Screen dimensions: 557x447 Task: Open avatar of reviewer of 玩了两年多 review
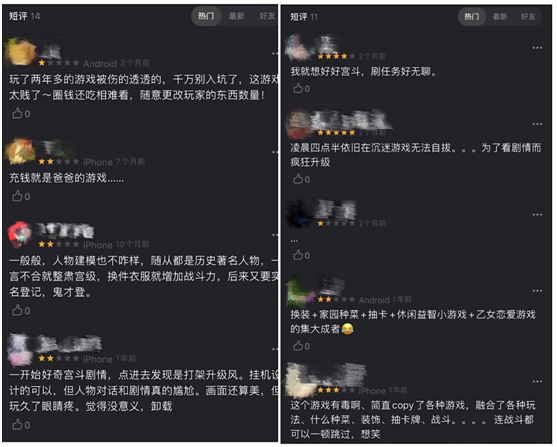(21, 52)
